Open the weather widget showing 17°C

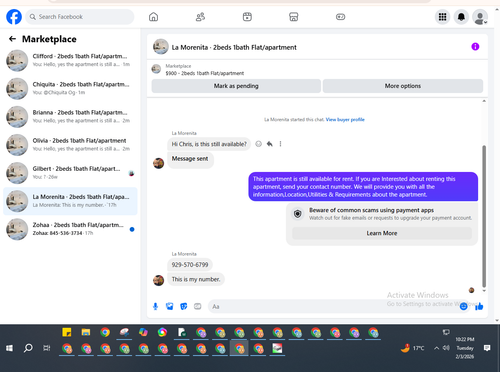tap(413, 348)
